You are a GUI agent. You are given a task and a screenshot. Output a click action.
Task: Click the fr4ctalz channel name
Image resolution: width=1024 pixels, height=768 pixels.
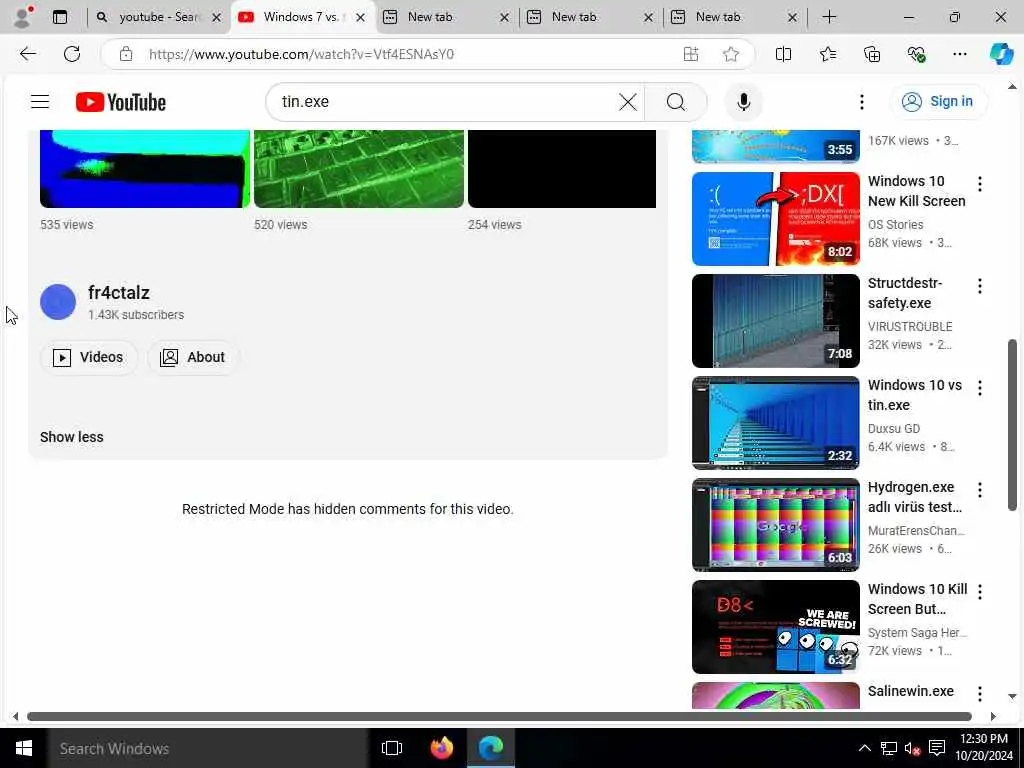pos(119,293)
